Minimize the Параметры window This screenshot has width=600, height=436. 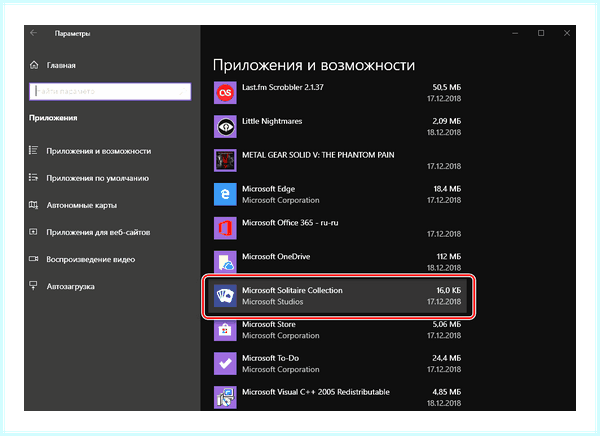(x=515, y=33)
